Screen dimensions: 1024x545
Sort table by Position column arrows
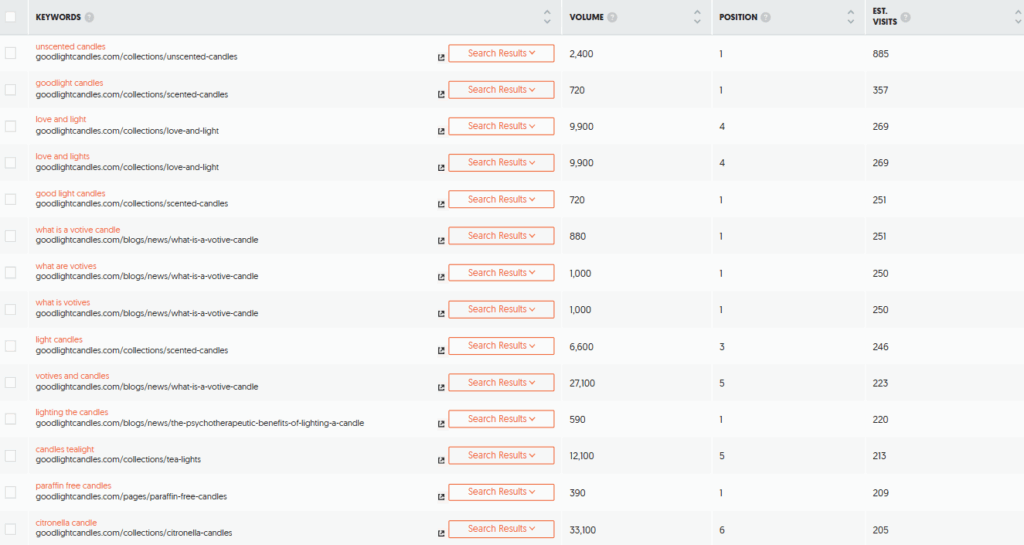850,17
